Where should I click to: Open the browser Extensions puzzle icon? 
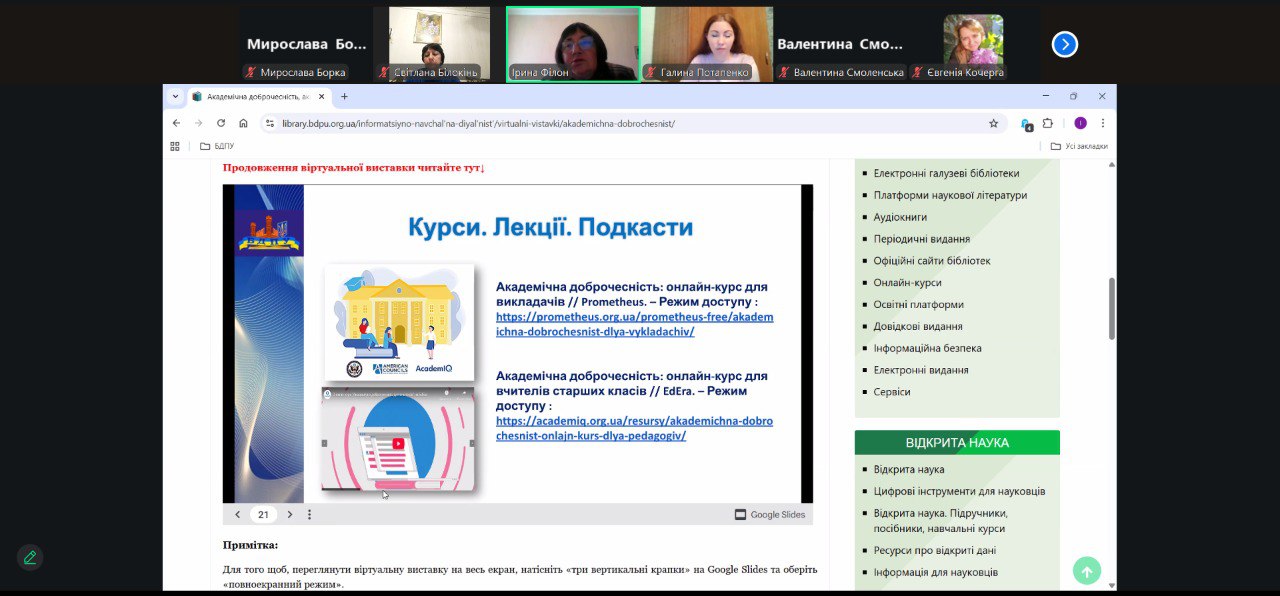coord(1048,123)
